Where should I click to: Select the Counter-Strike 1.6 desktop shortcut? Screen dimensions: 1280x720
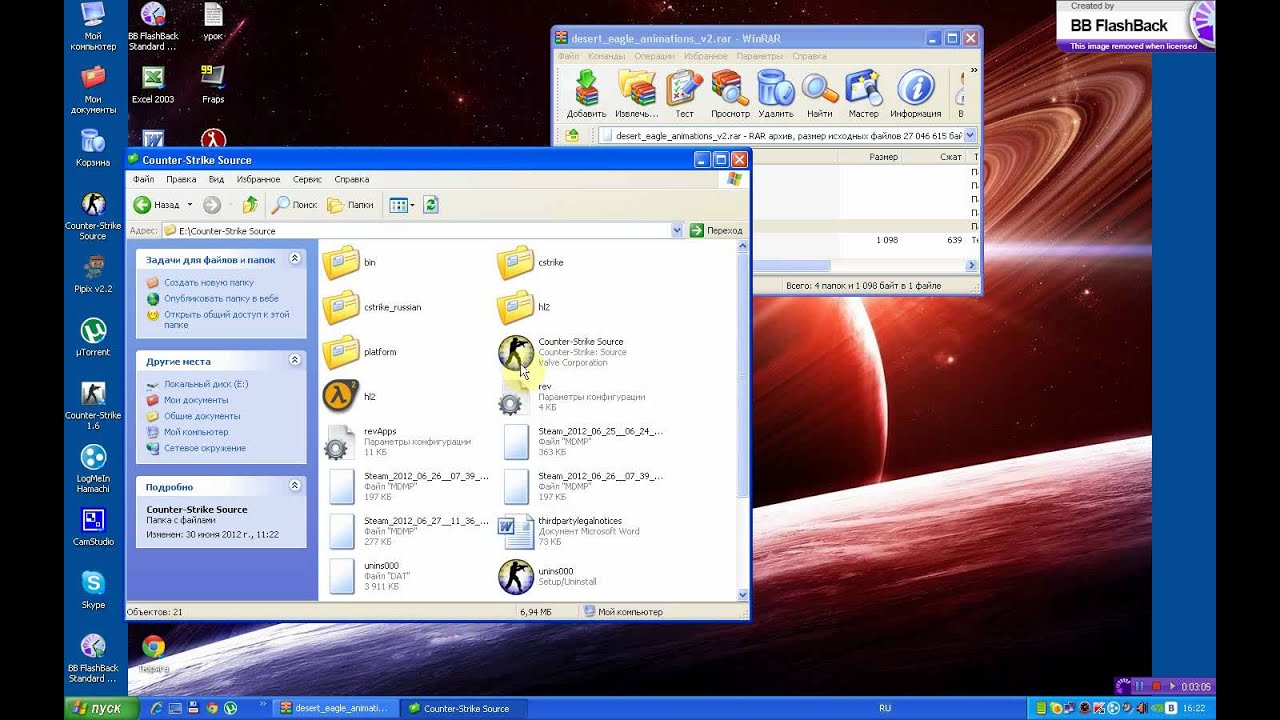click(x=93, y=405)
